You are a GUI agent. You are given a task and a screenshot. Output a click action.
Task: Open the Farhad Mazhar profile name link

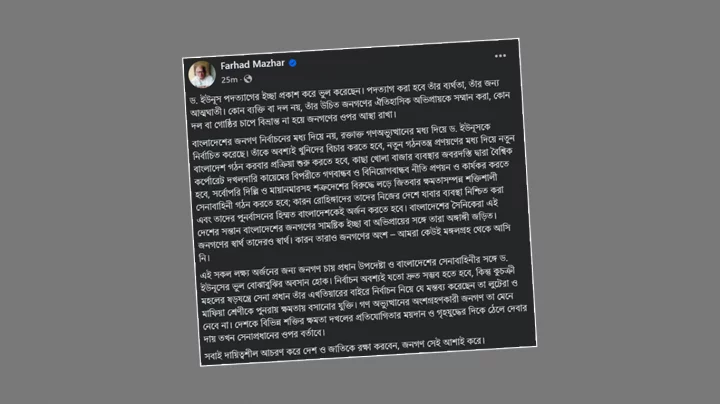pyautogui.click(x=253, y=64)
